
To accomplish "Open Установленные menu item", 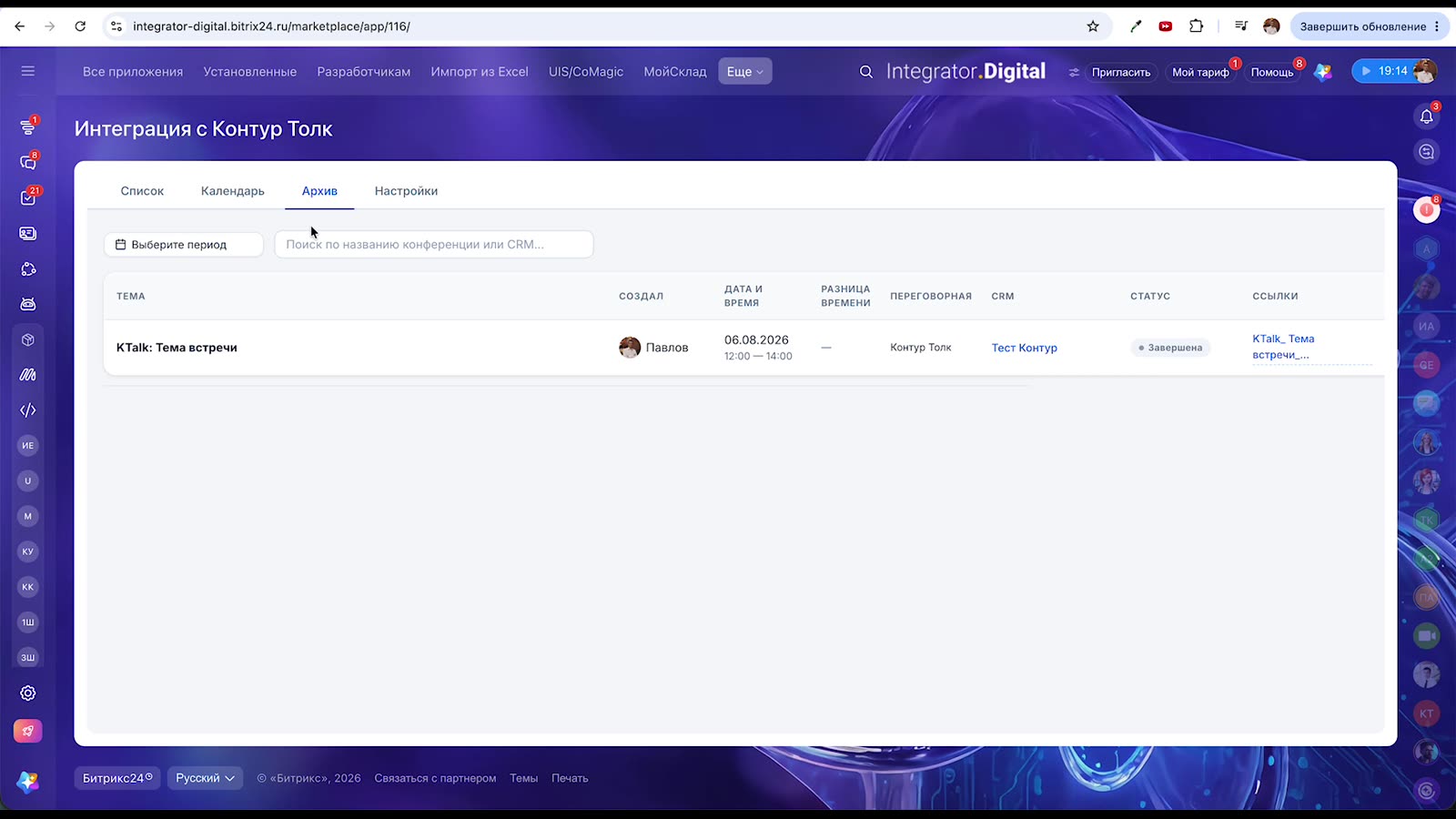I will [250, 72].
